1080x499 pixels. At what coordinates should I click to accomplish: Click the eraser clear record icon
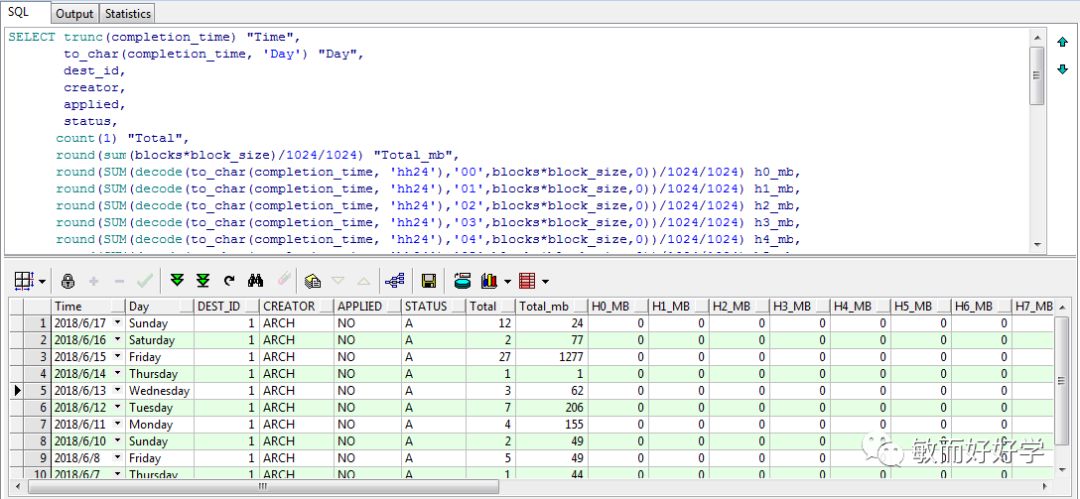tap(284, 281)
